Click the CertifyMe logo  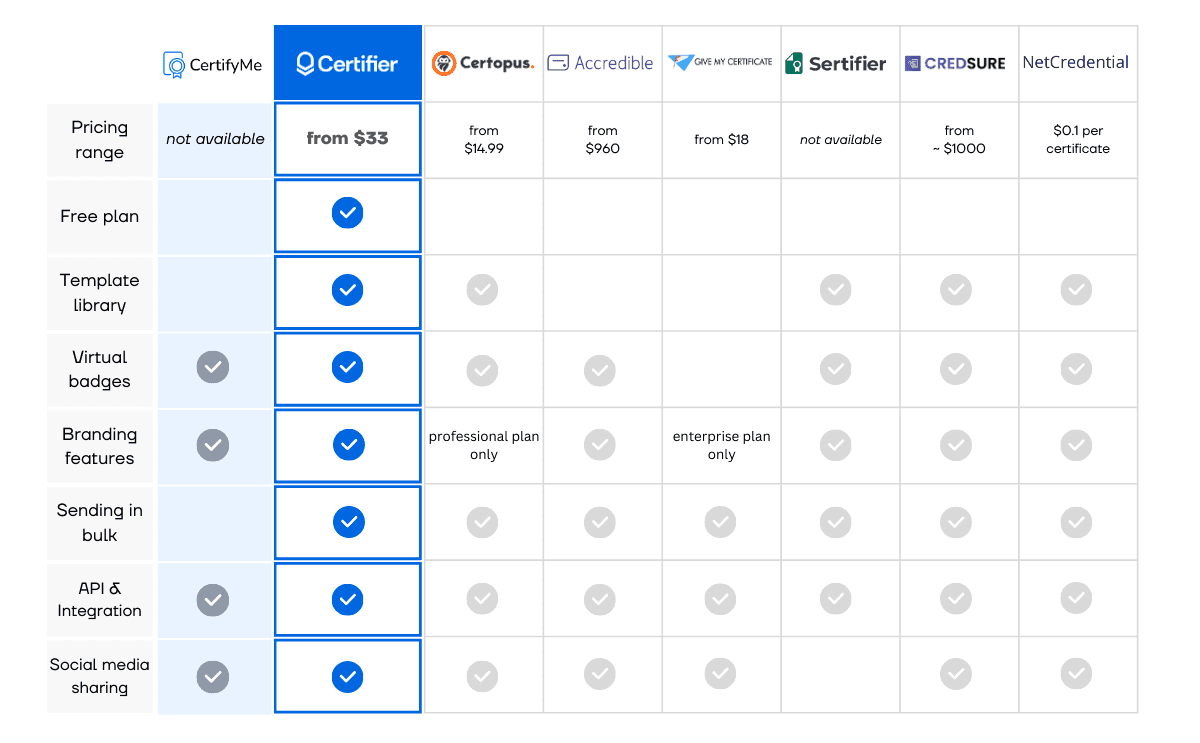tap(213, 65)
